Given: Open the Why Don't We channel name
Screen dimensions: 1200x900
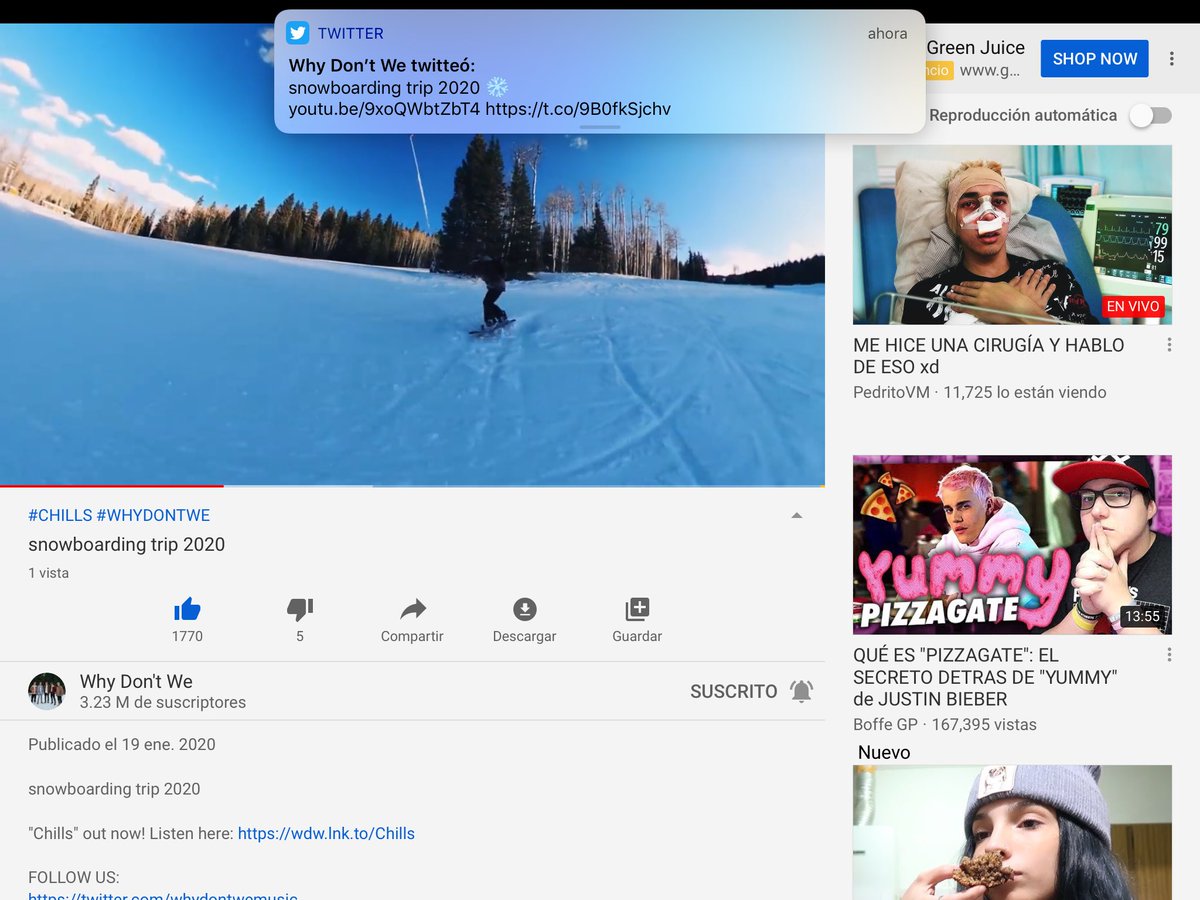Looking at the screenshot, I should coord(136,681).
